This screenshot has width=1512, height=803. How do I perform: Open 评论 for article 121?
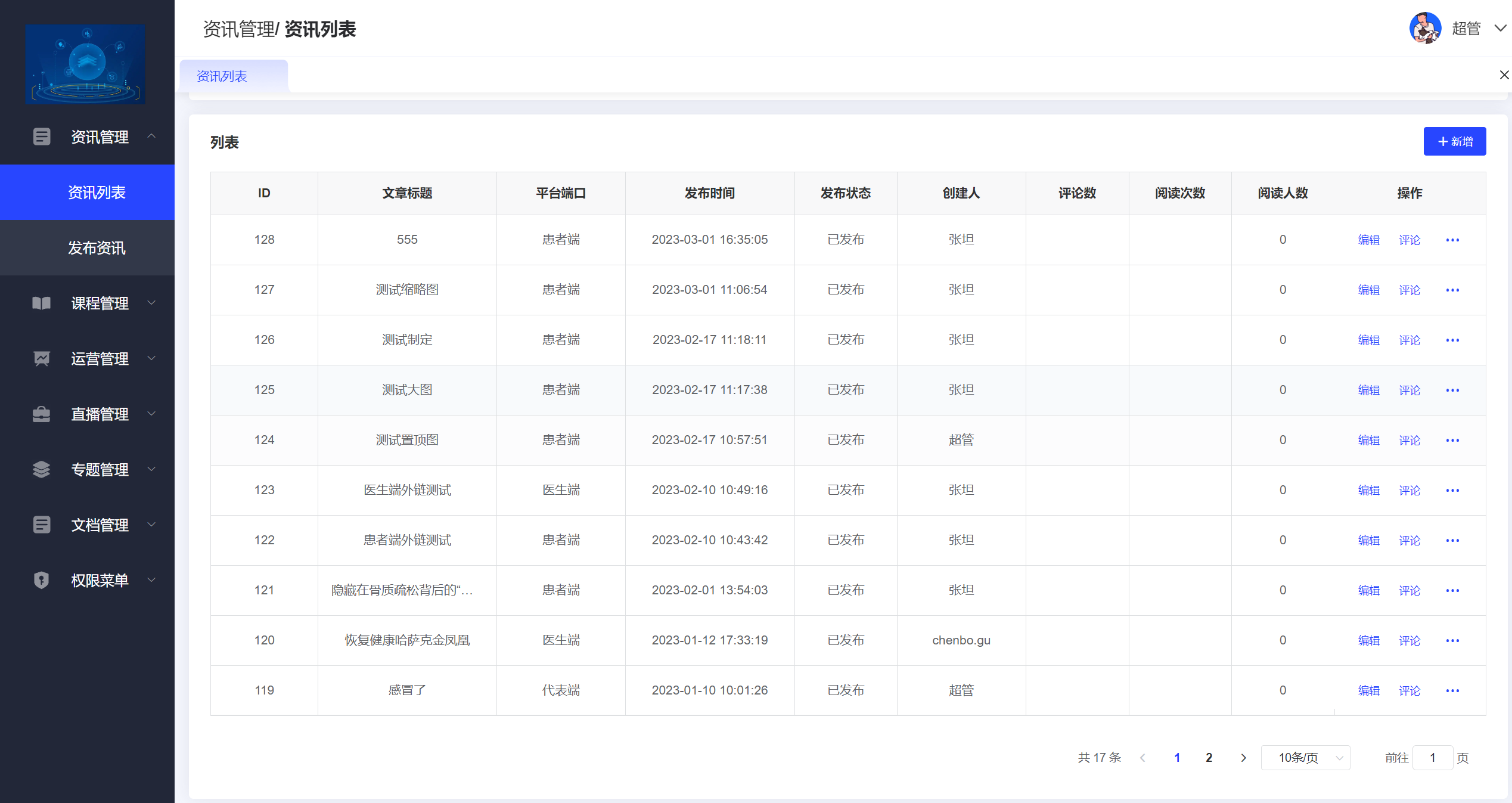(1409, 590)
